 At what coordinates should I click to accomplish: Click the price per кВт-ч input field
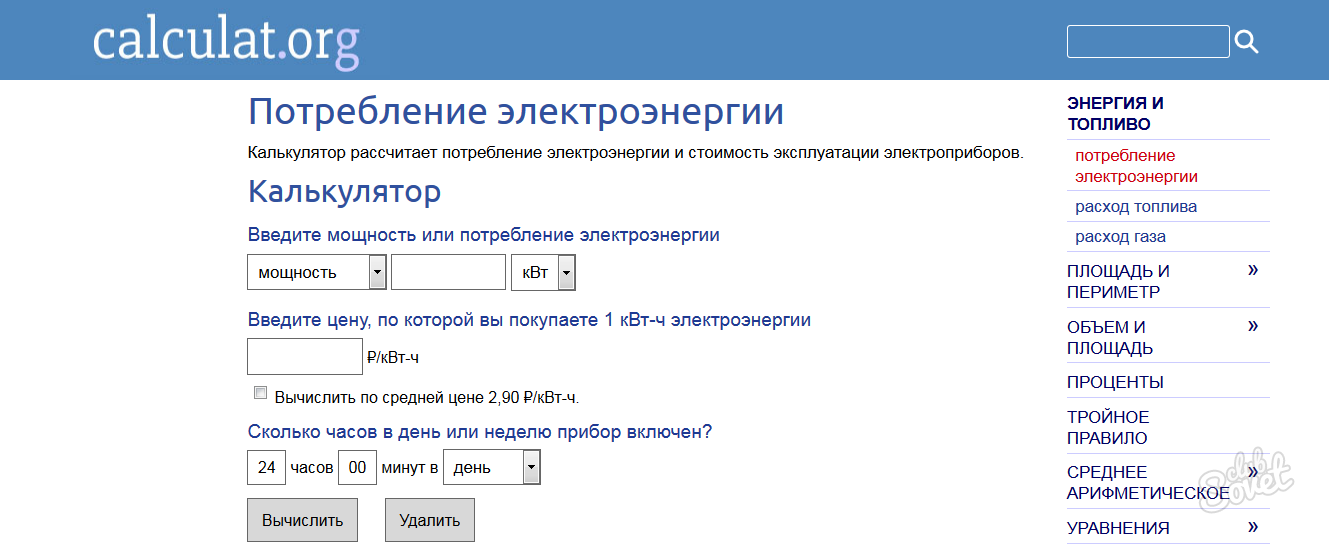click(x=304, y=356)
